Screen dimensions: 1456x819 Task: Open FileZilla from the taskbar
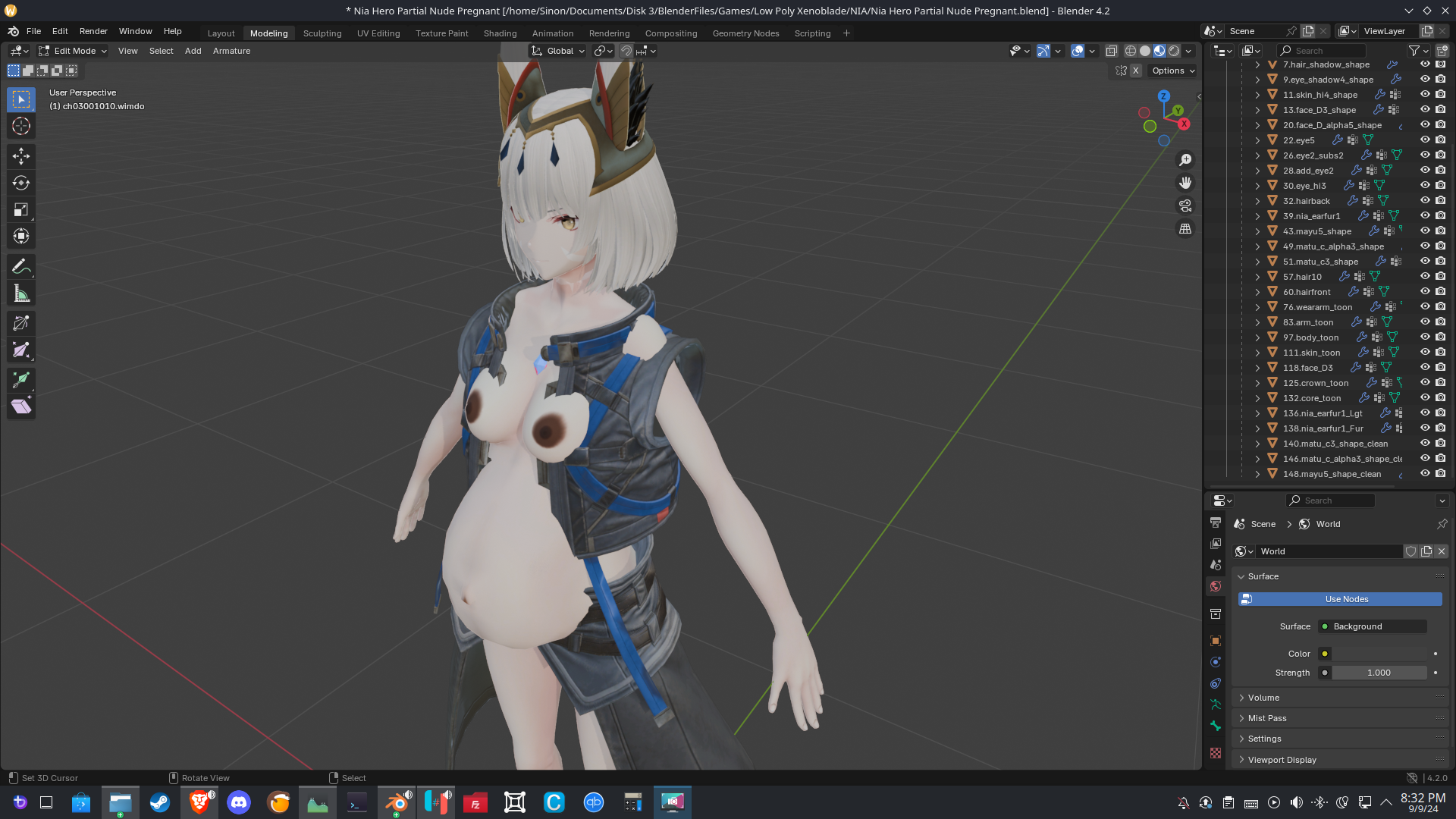(x=475, y=802)
